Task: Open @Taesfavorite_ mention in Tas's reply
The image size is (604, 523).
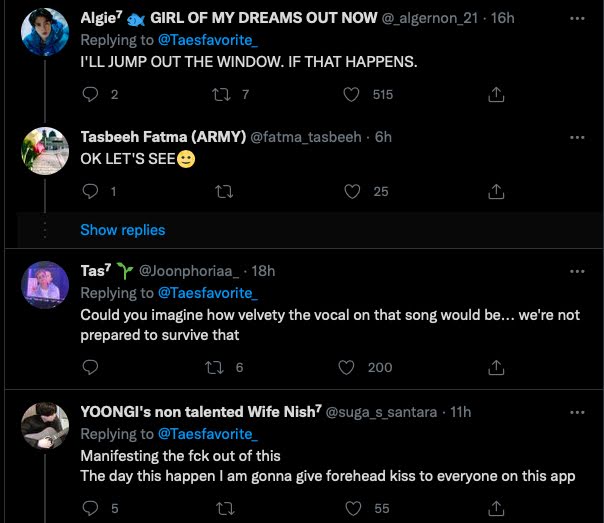Action: coord(208,293)
